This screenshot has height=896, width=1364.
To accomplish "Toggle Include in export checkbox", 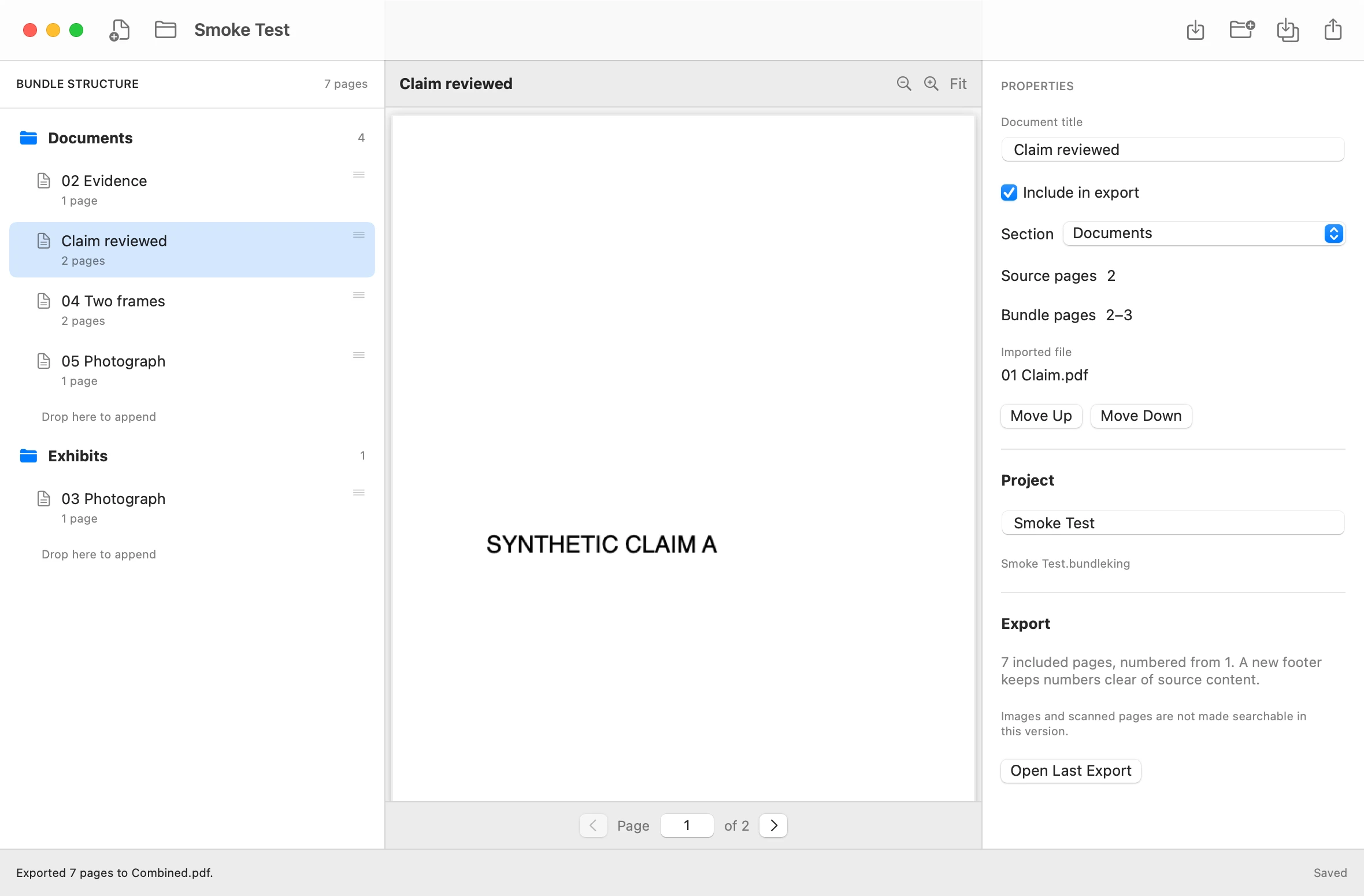I will [x=1009, y=192].
